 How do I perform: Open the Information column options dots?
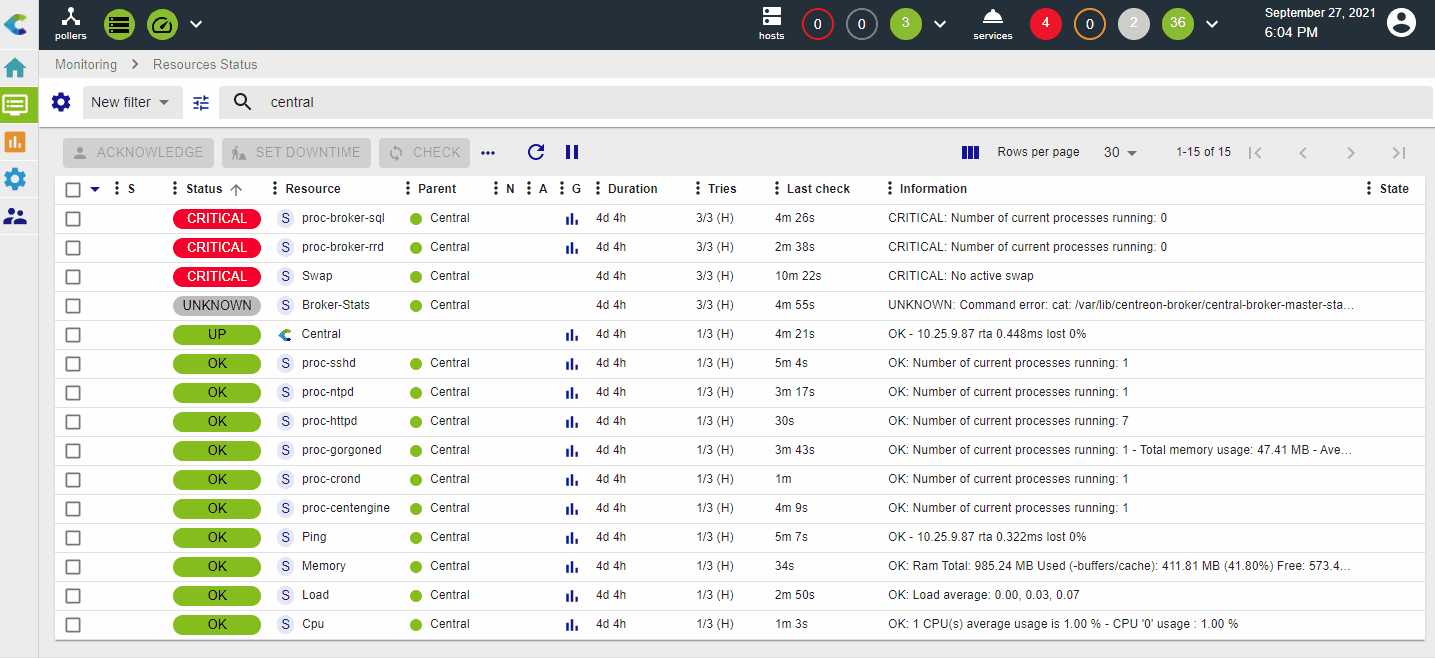pos(889,189)
